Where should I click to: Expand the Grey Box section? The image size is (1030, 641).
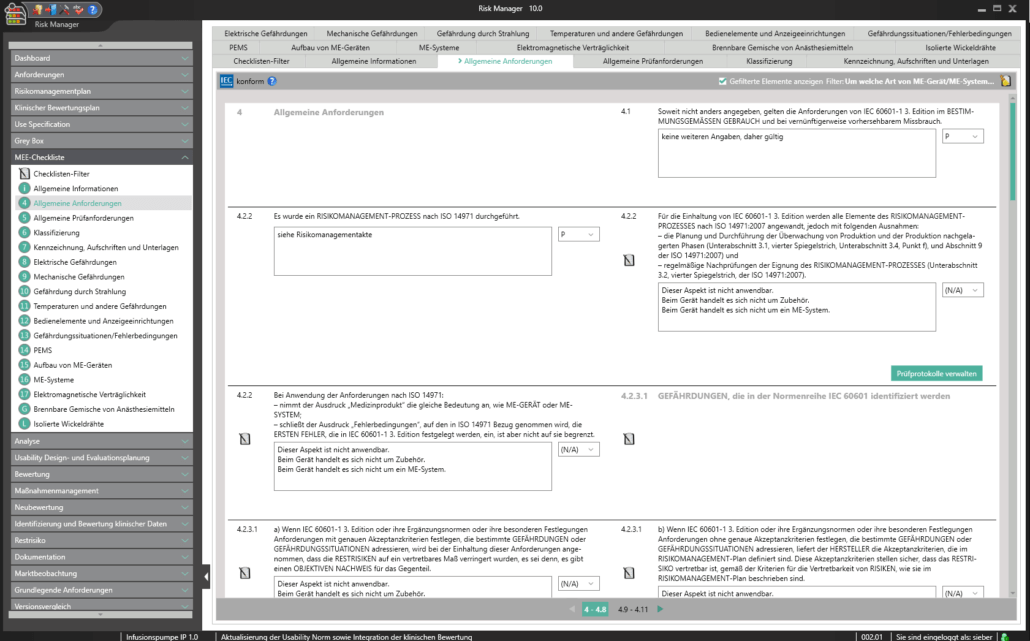[x=101, y=141]
